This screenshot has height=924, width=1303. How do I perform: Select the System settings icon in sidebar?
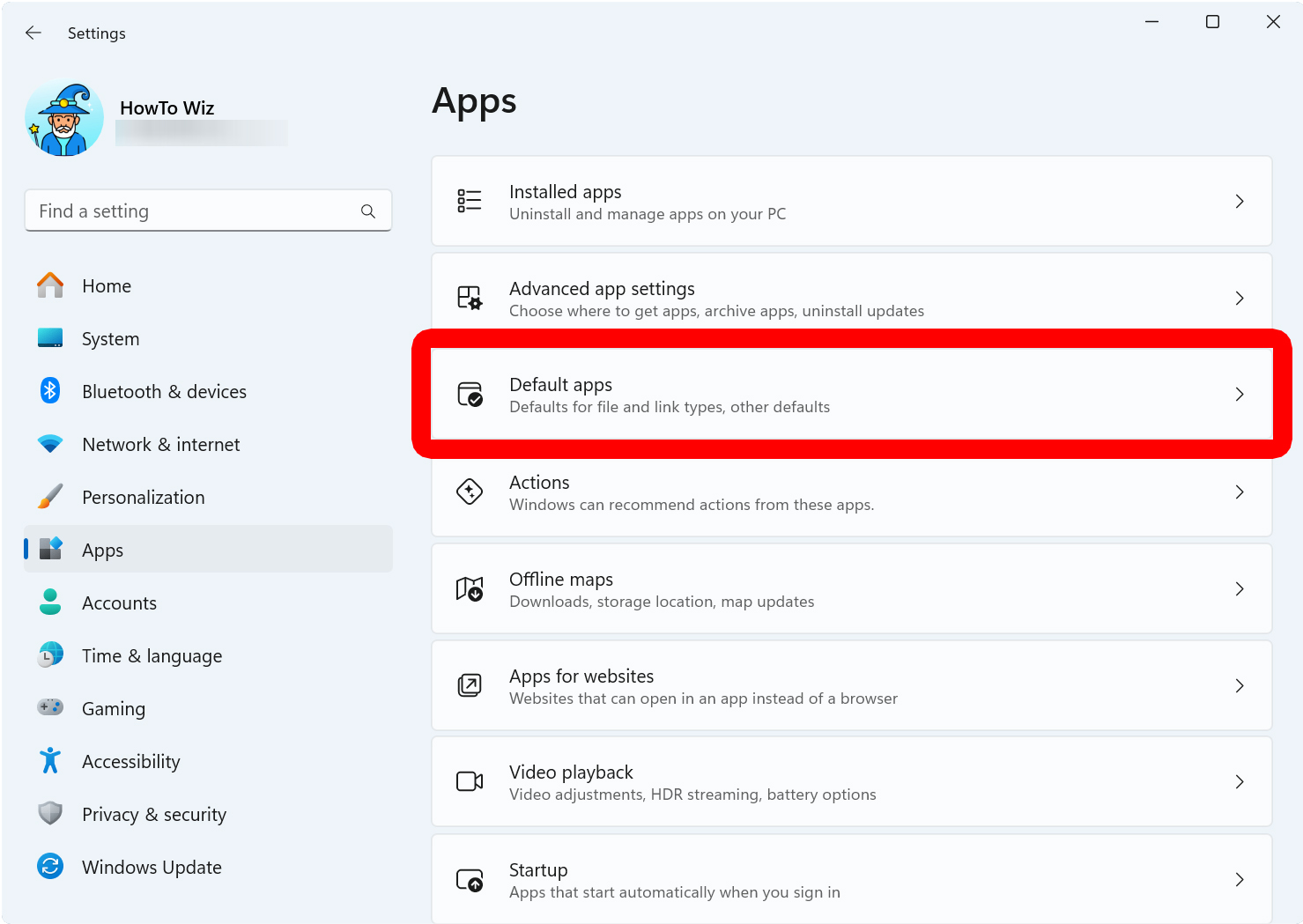tap(50, 338)
